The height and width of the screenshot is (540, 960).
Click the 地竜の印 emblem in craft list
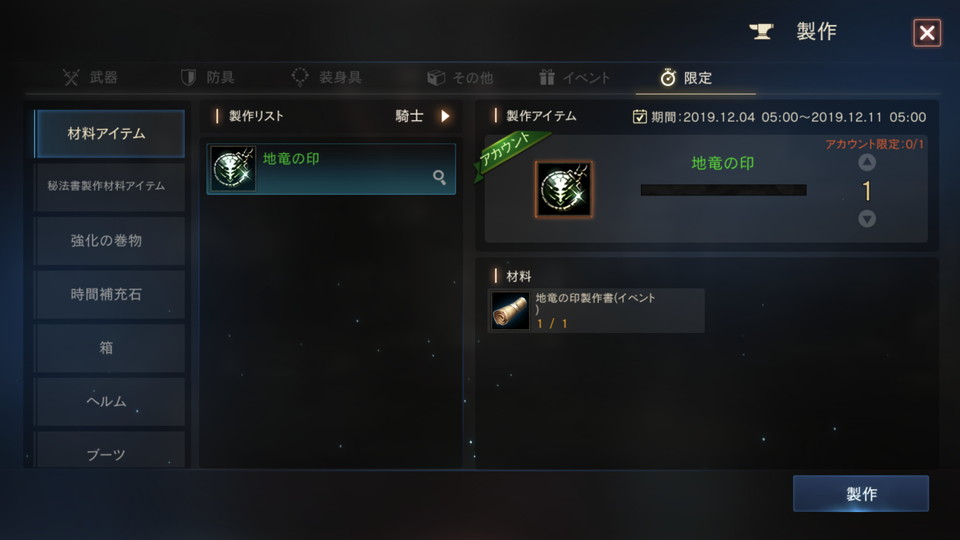pos(233,169)
